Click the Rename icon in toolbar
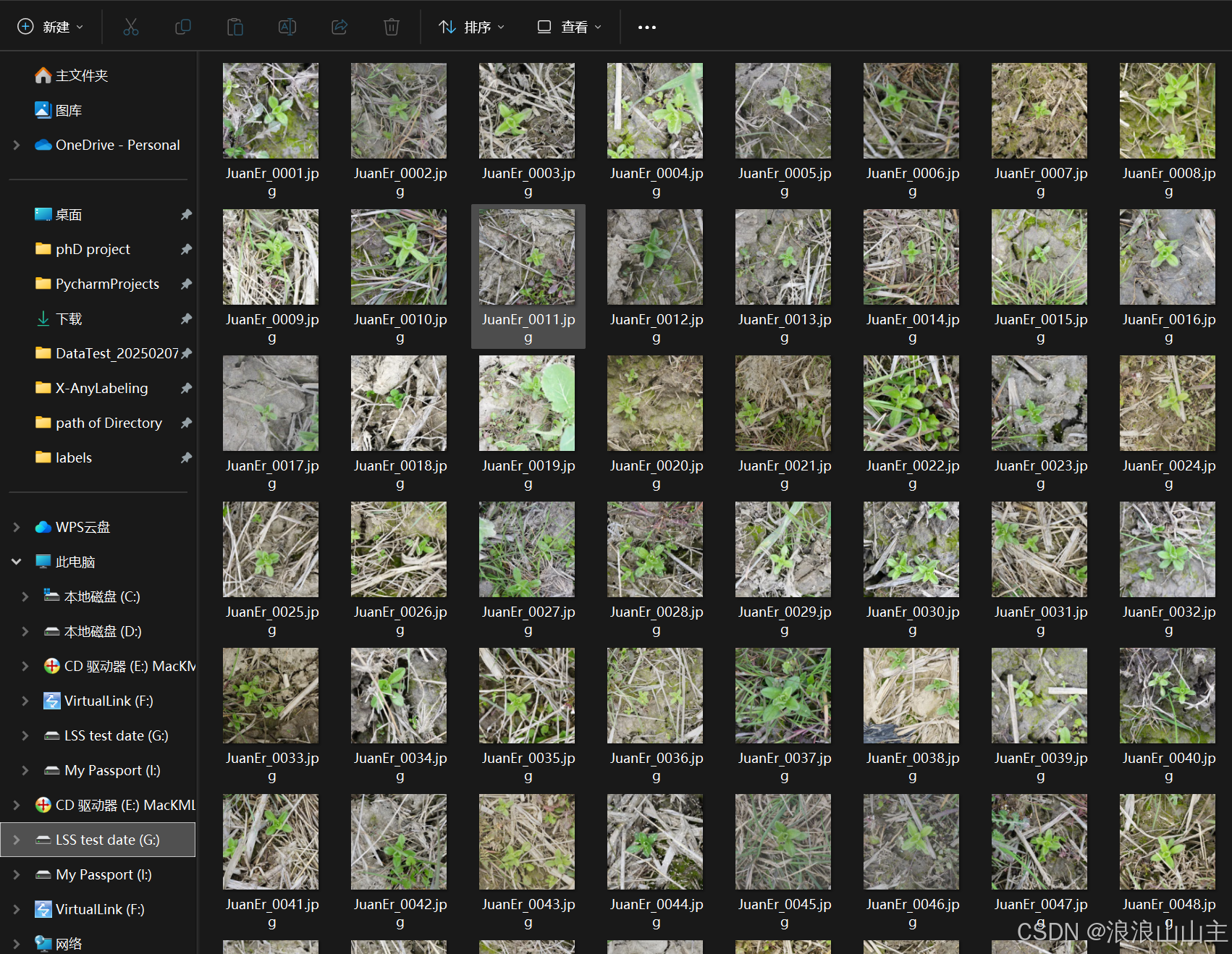The width and height of the screenshot is (1232, 954). (x=287, y=27)
